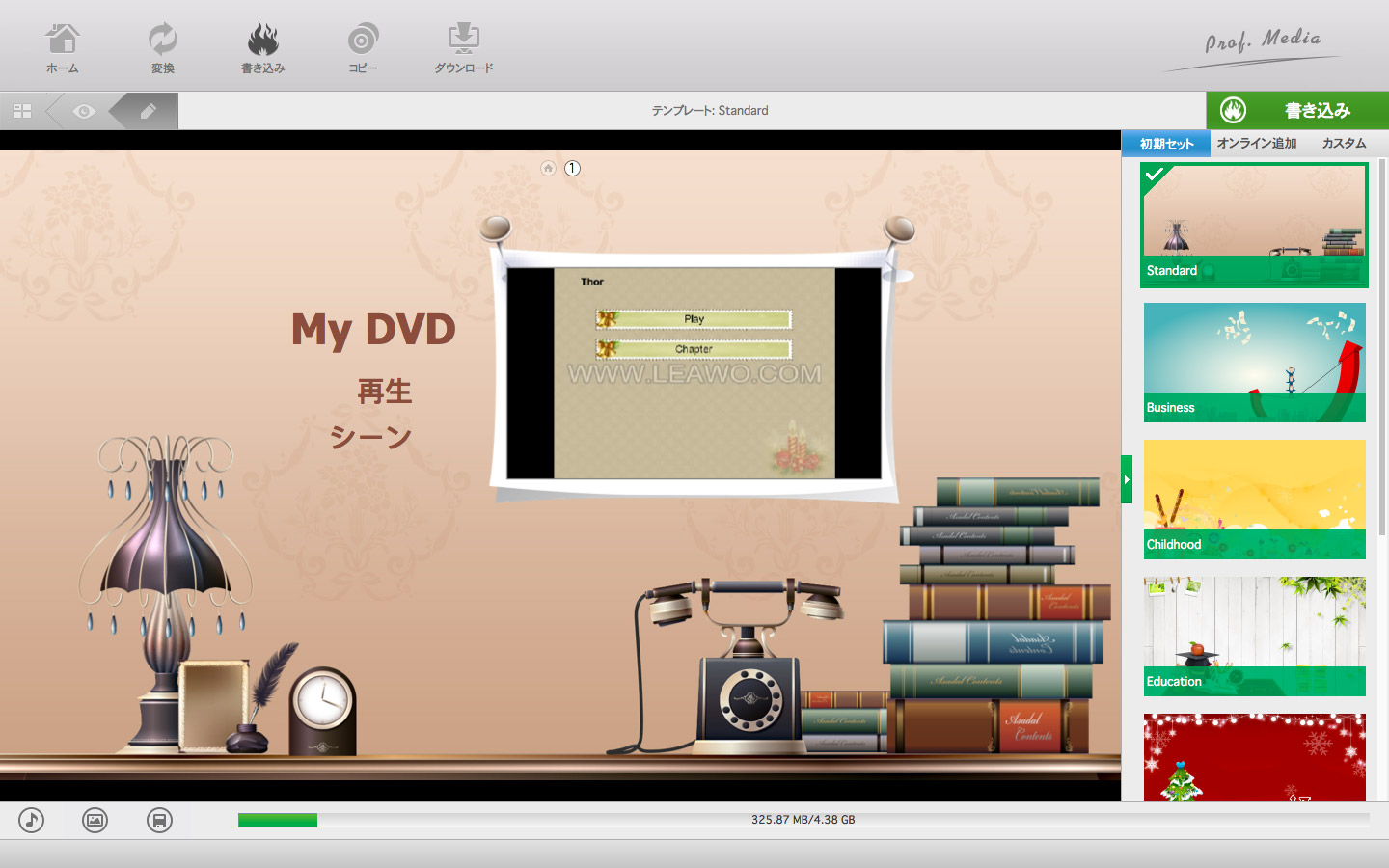The image size is (1389, 868).
Task: Choose the Childhood template thumbnail
Action: coord(1254,499)
